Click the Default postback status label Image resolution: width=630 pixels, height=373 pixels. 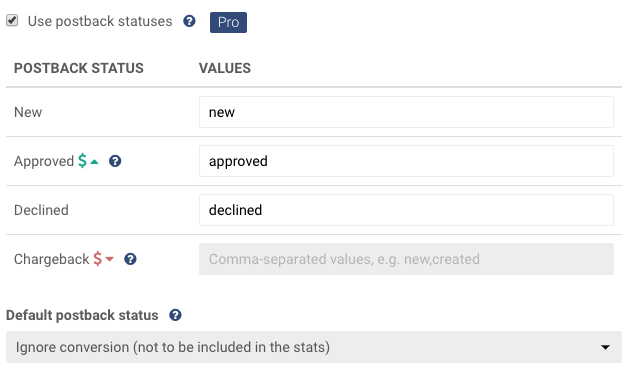82,315
